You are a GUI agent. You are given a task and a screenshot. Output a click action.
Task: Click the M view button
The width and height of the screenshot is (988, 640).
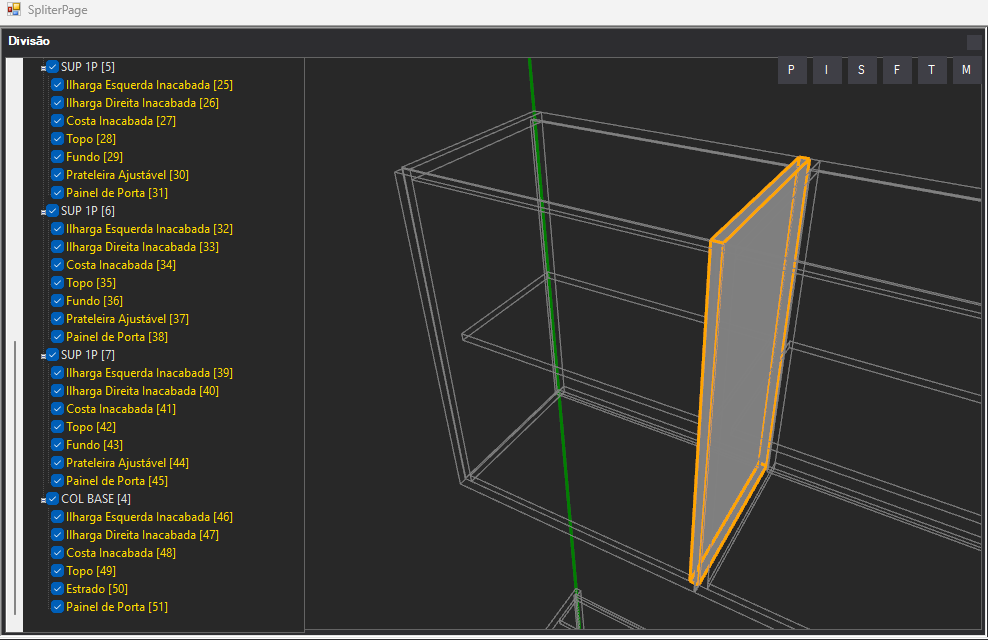(966, 70)
